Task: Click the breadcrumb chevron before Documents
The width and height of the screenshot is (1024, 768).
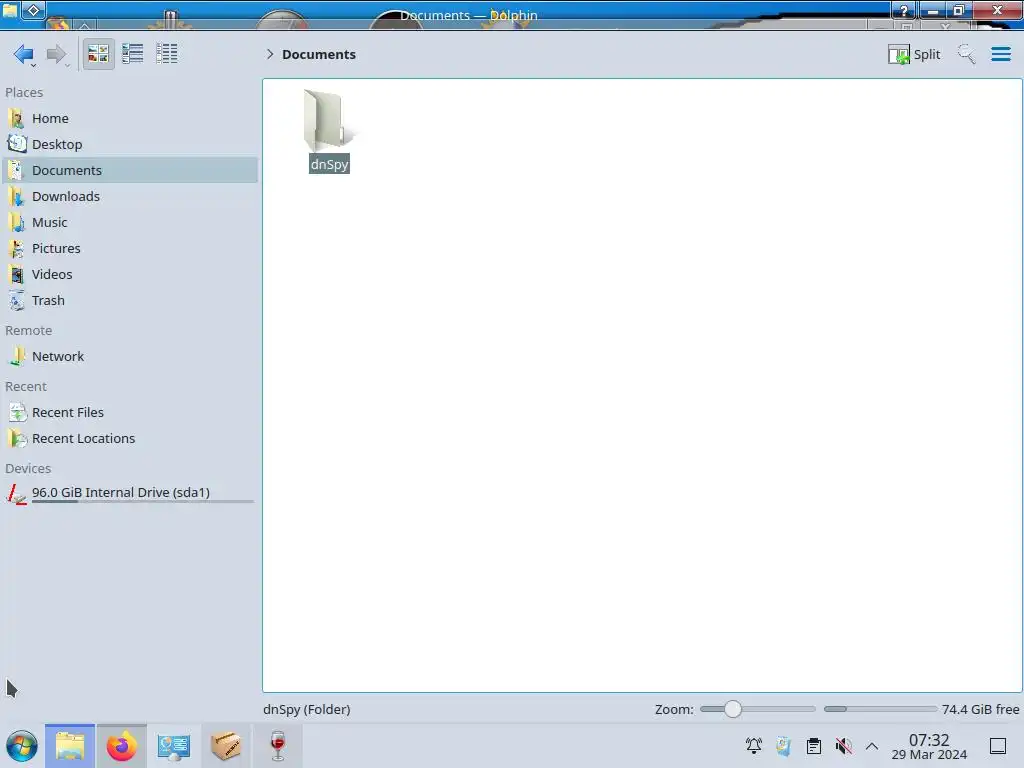Action: (x=270, y=54)
